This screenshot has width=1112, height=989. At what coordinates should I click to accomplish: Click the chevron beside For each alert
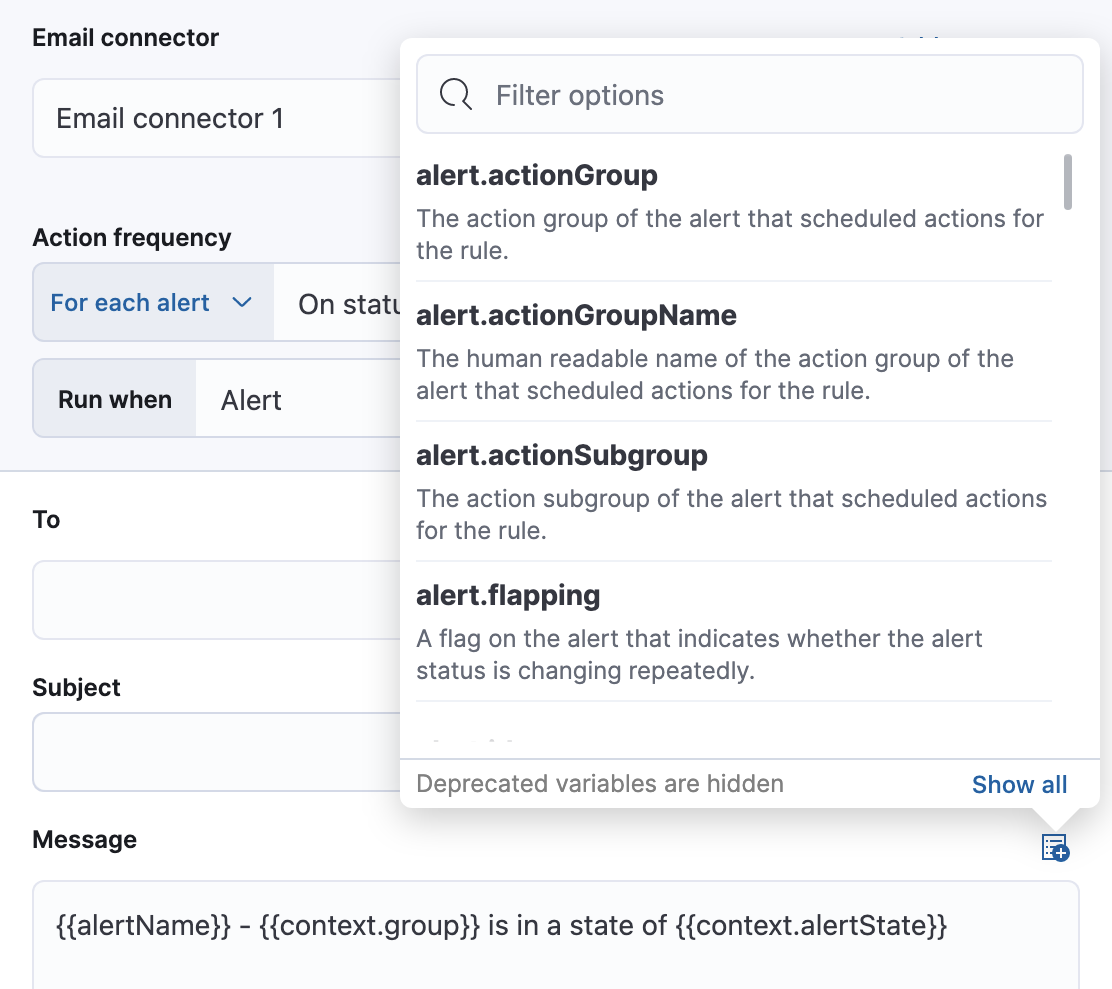(241, 303)
